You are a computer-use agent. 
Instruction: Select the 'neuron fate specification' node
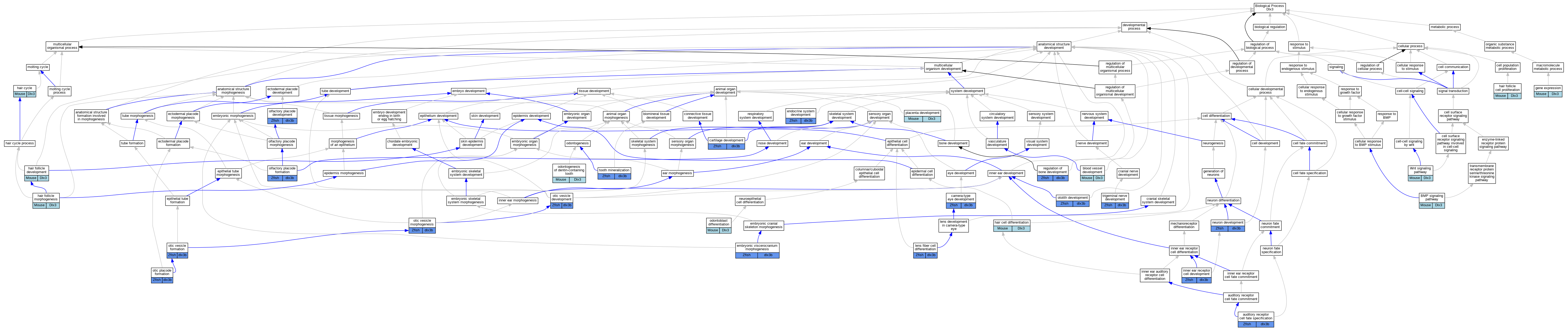[1271, 250]
